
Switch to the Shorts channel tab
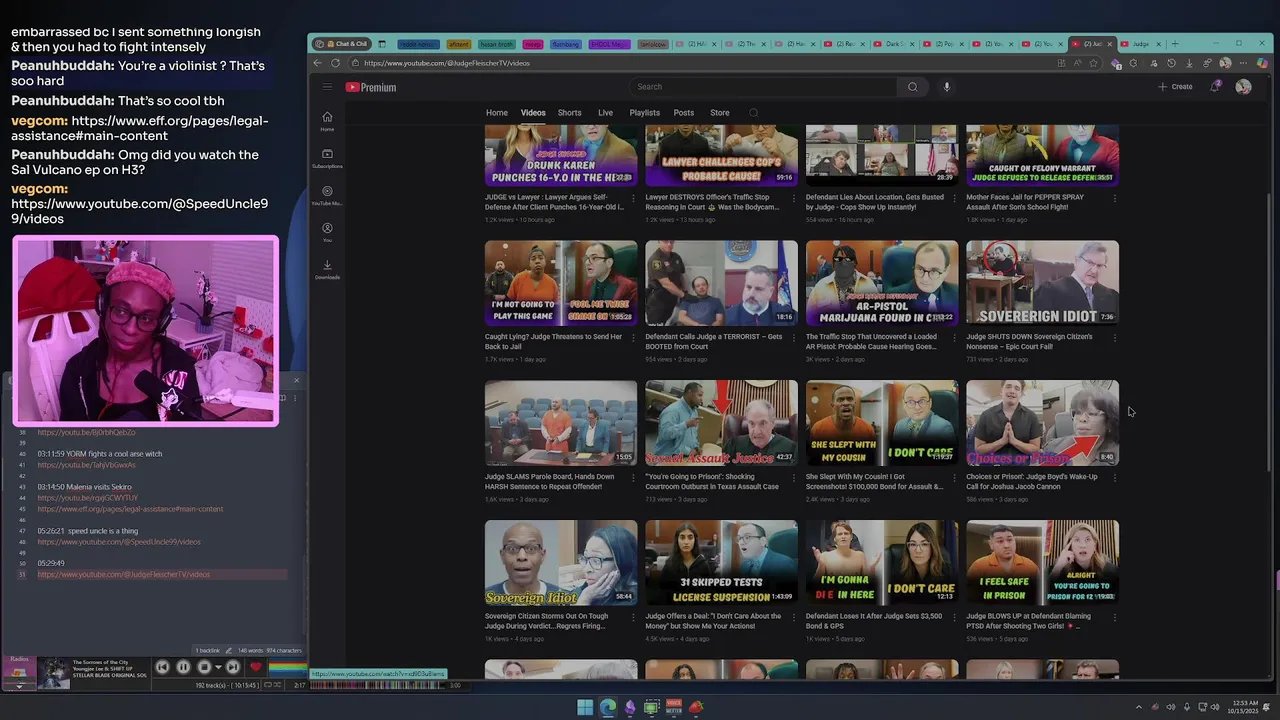(x=569, y=113)
